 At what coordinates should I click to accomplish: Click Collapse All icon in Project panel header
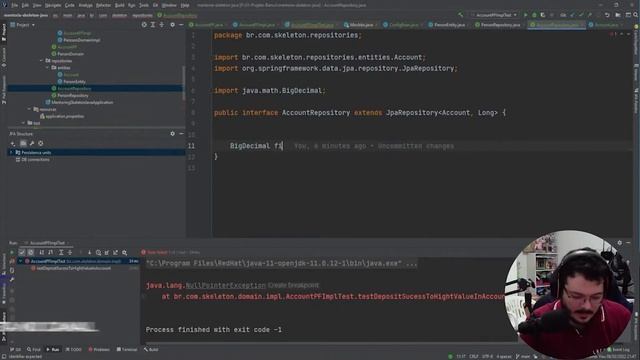(162, 25)
